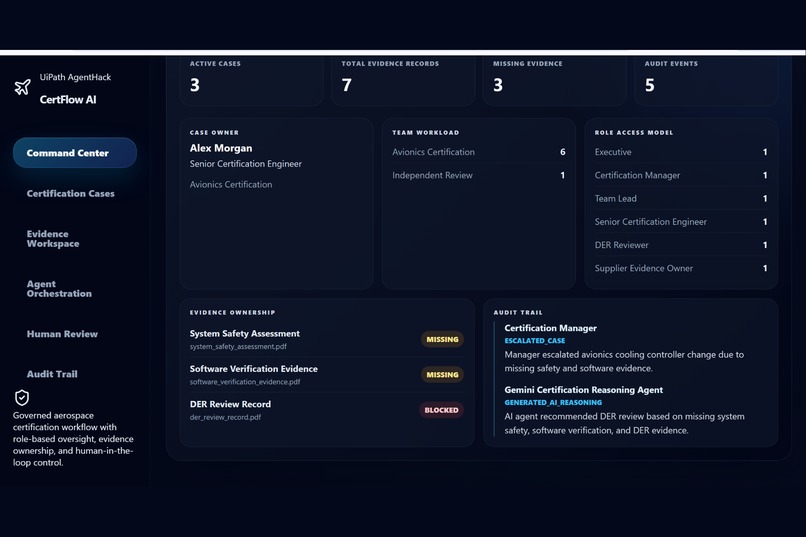The image size is (806, 537).
Task: Click the Audit Trail panel header
Action: [x=518, y=312]
